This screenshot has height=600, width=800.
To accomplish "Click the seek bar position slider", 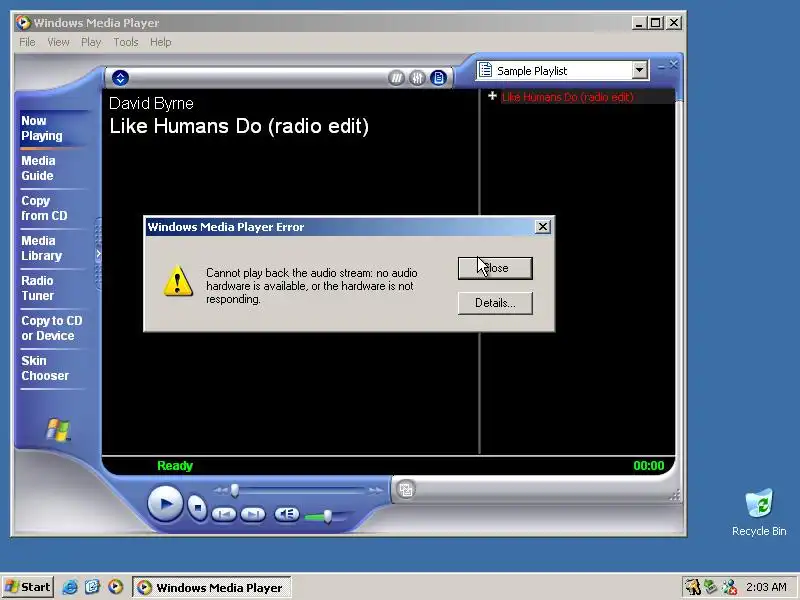I will (x=234, y=491).
